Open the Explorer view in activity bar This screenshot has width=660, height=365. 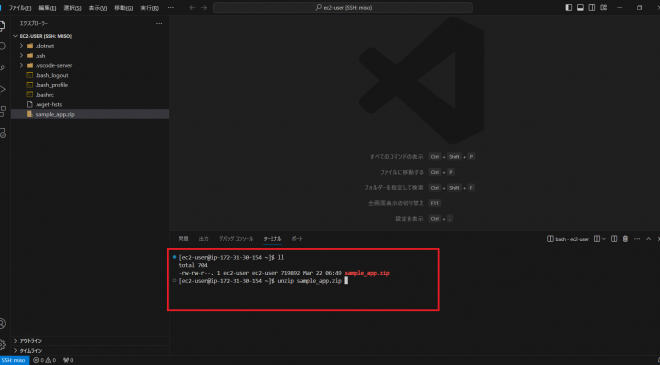[x=3, y=26]
